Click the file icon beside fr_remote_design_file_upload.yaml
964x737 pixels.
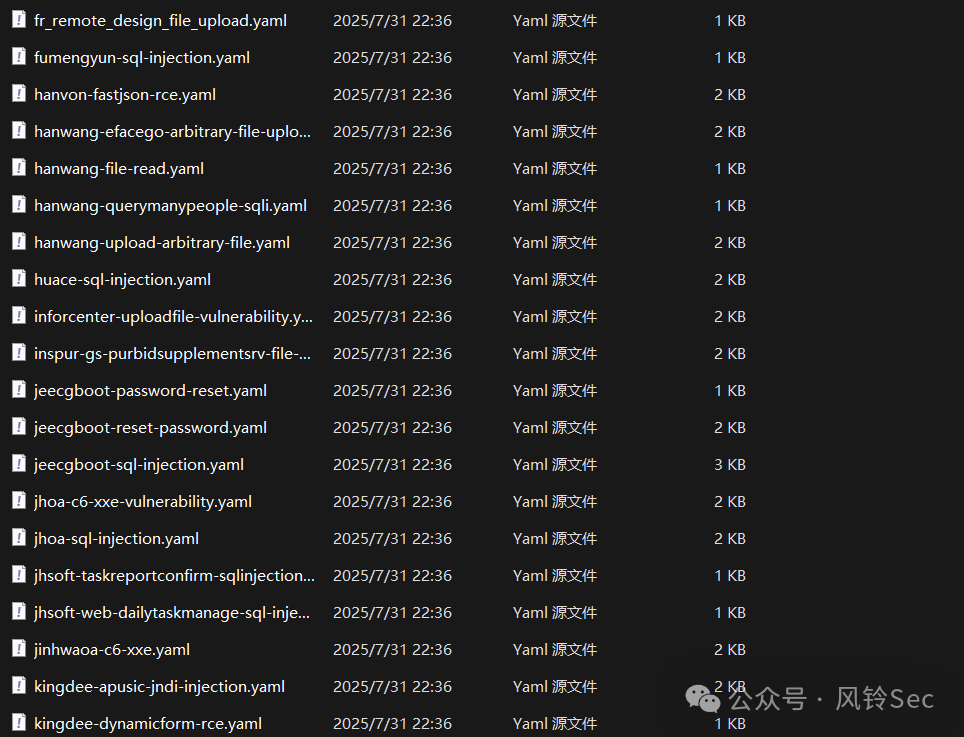(x=18, y=20)
